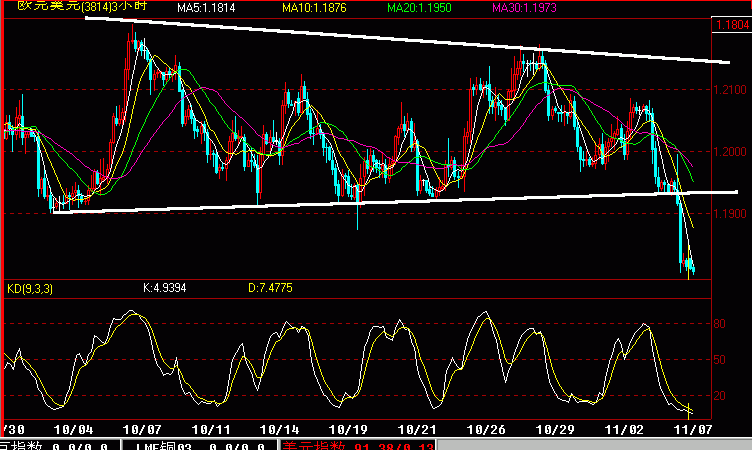Click the 10/04 date on the time axis
752x450 pixels.
(x=73, y=429)
